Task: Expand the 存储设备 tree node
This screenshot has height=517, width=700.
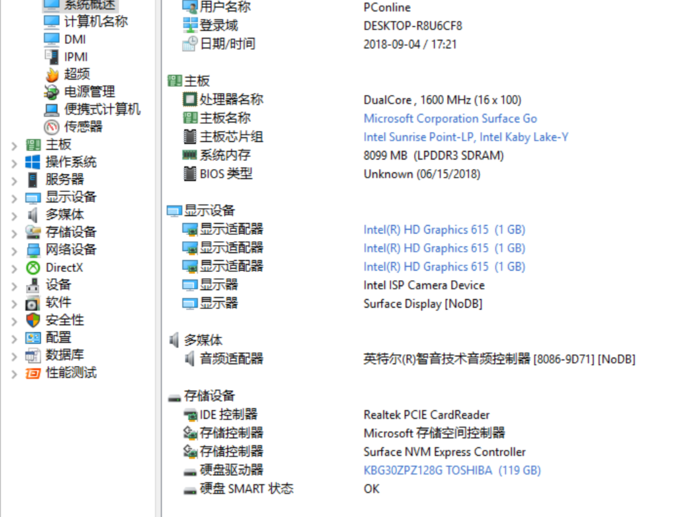Action: (x=14, y=233)
